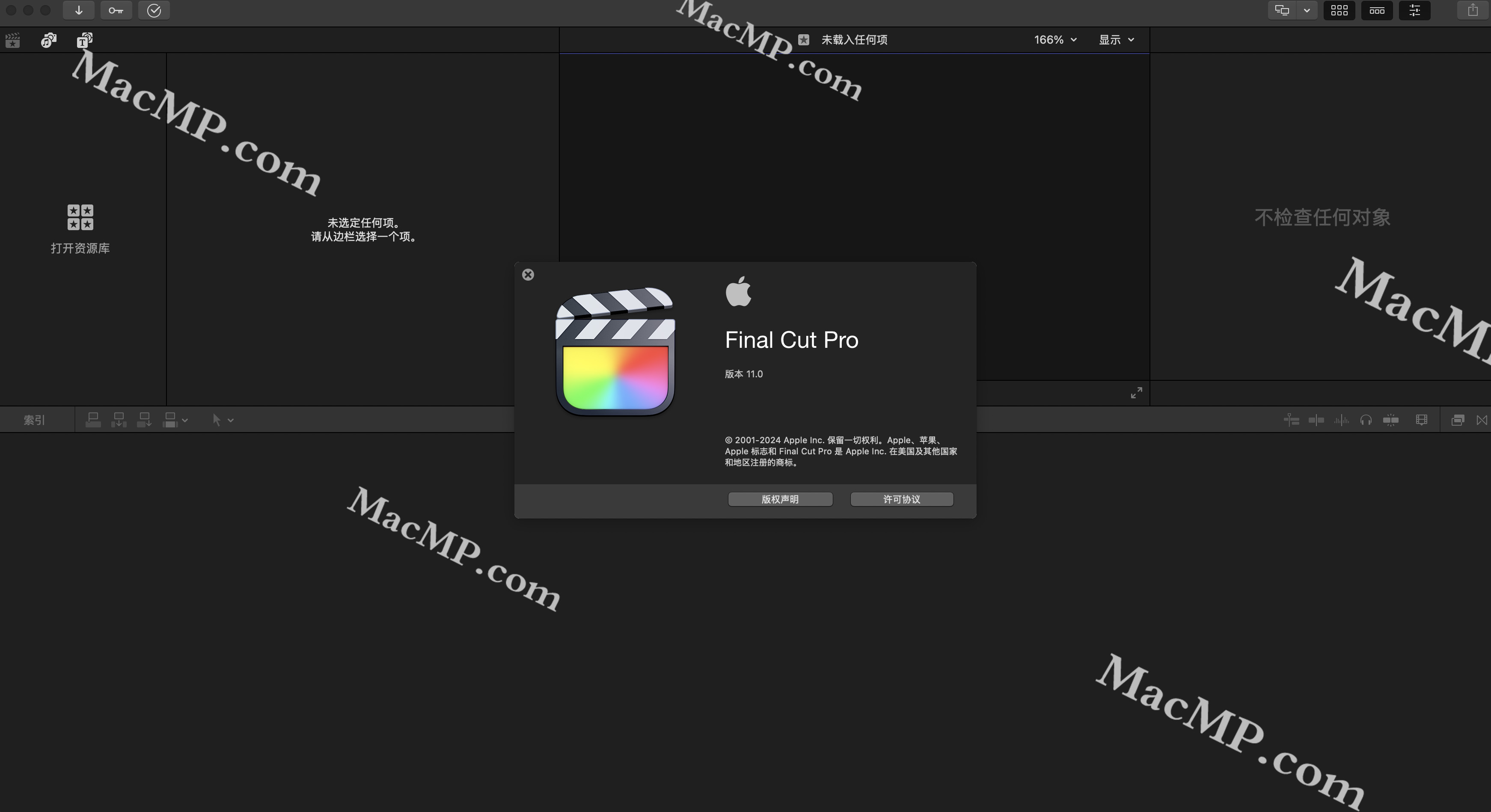Screen dimensions: 1491x812
Task: Expand the workspace layout dropdown arrow
Action: [1307, 10]
